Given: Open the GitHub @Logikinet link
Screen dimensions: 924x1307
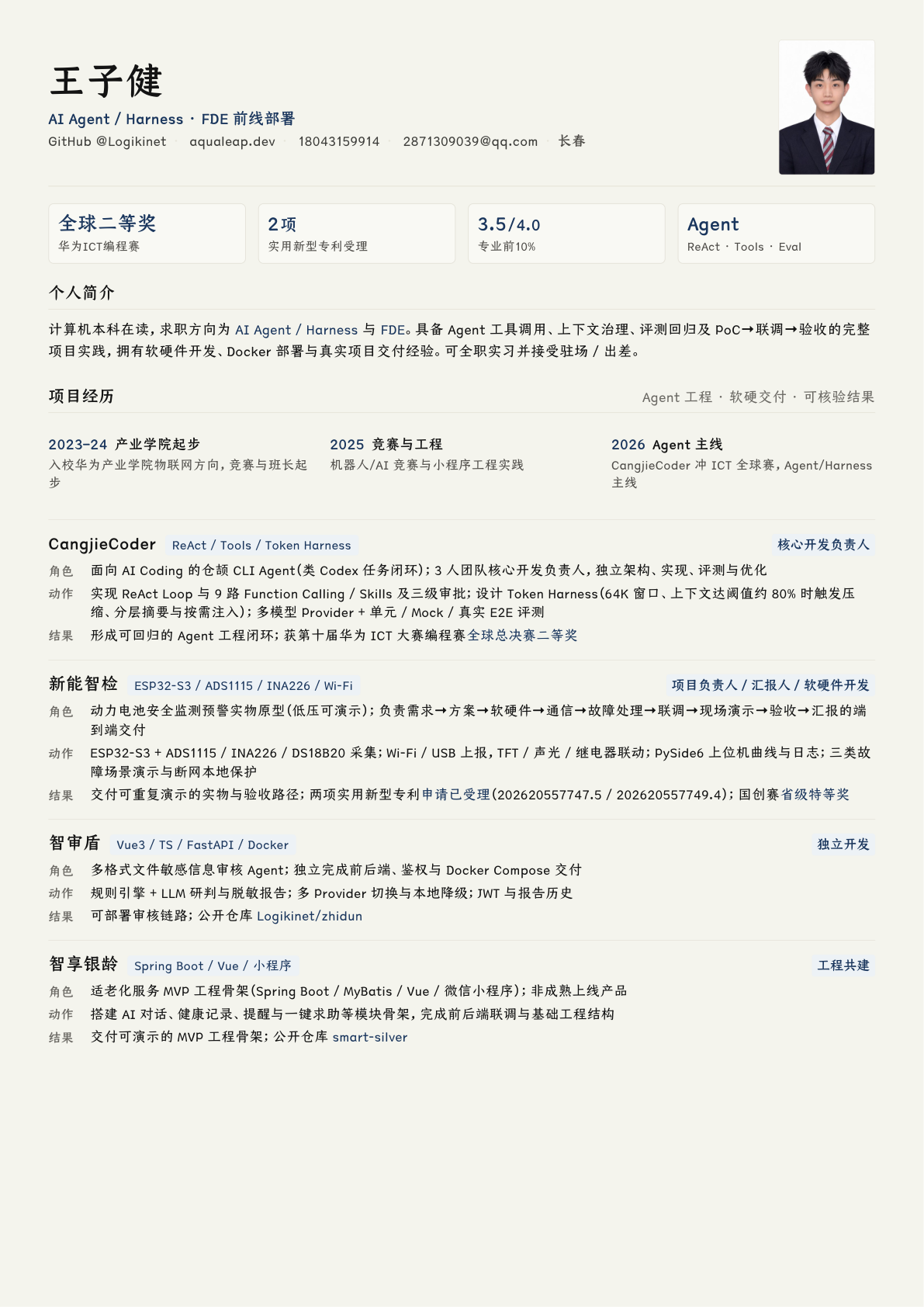Looking at the screenshot, I should tap(107, 141).
